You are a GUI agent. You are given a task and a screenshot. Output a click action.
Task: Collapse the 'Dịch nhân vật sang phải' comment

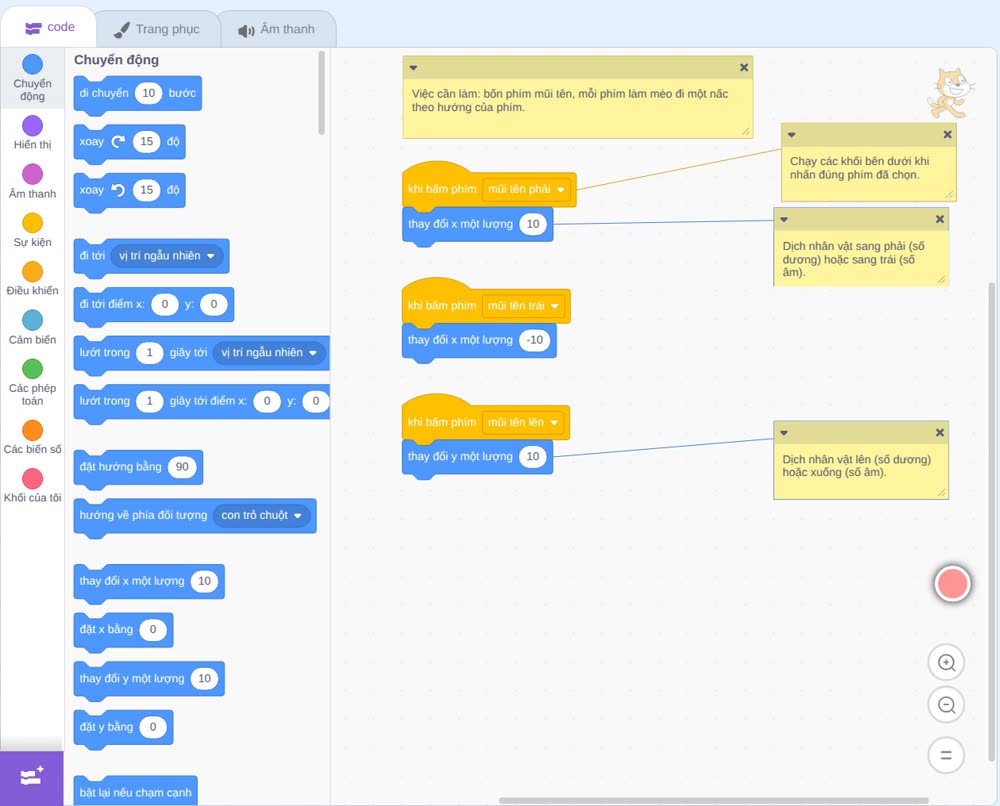[784, 219]
